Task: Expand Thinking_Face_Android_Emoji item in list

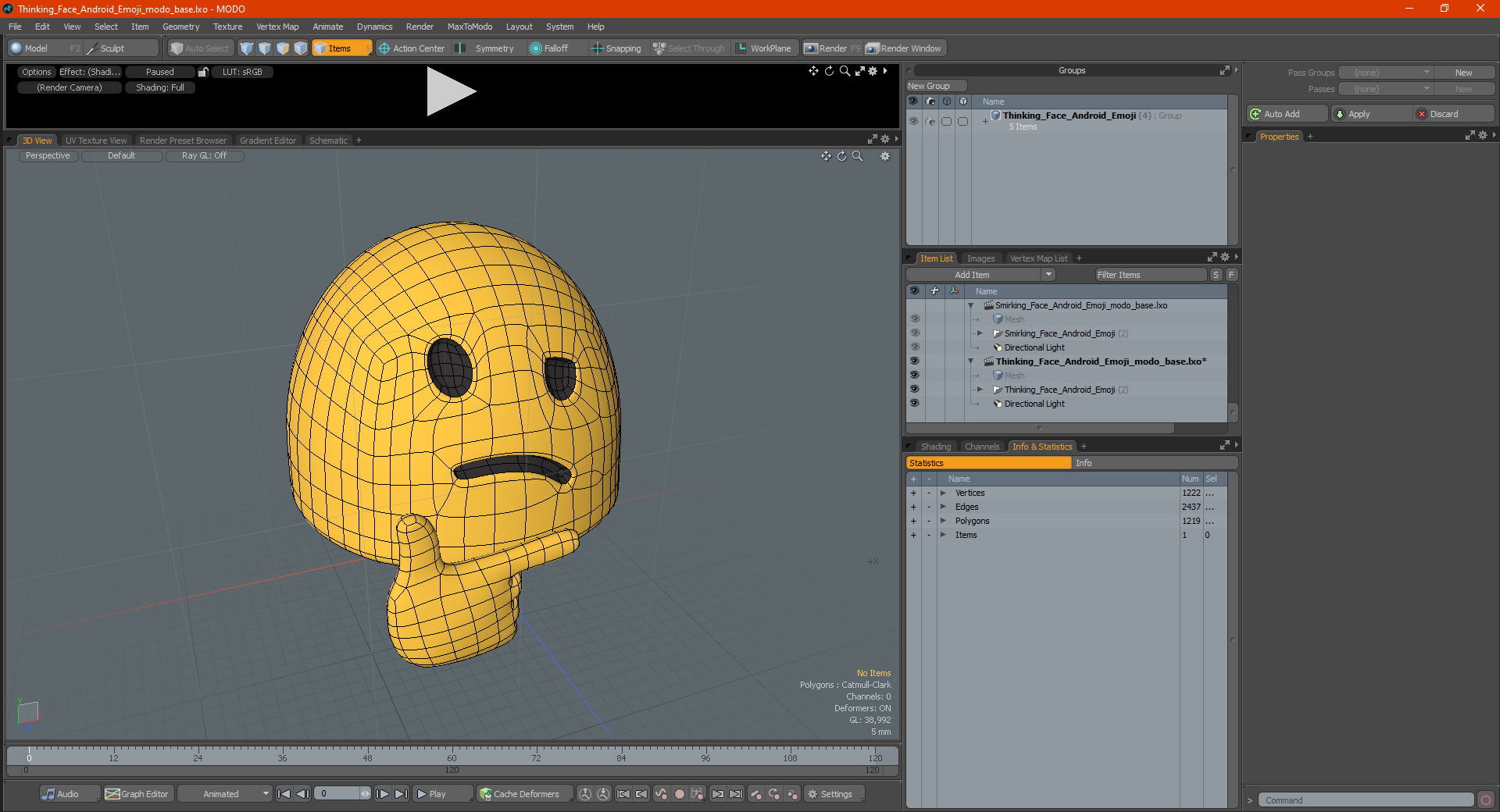Action: click(980, 390)
